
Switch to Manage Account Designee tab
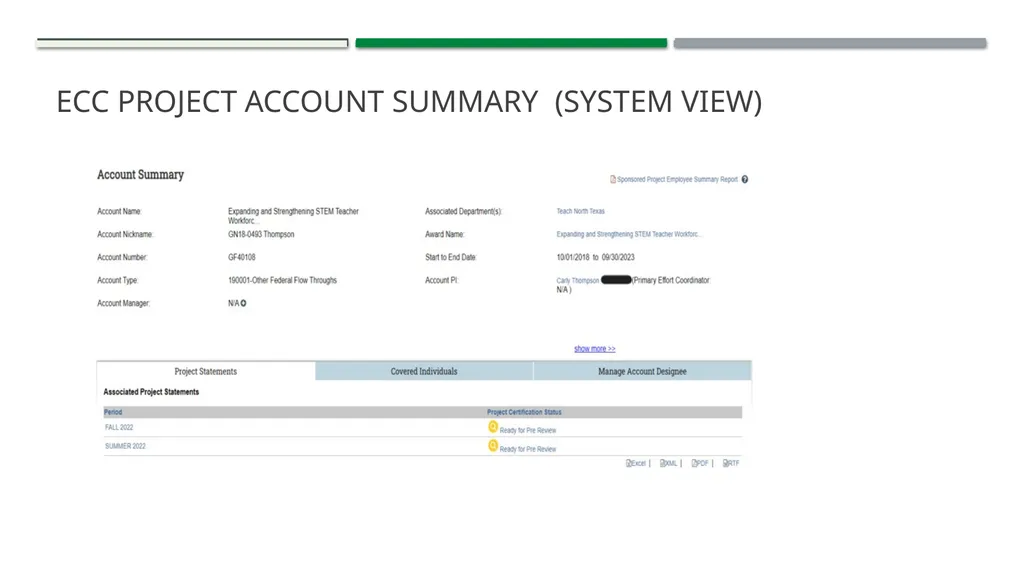(x=642, y=371)
